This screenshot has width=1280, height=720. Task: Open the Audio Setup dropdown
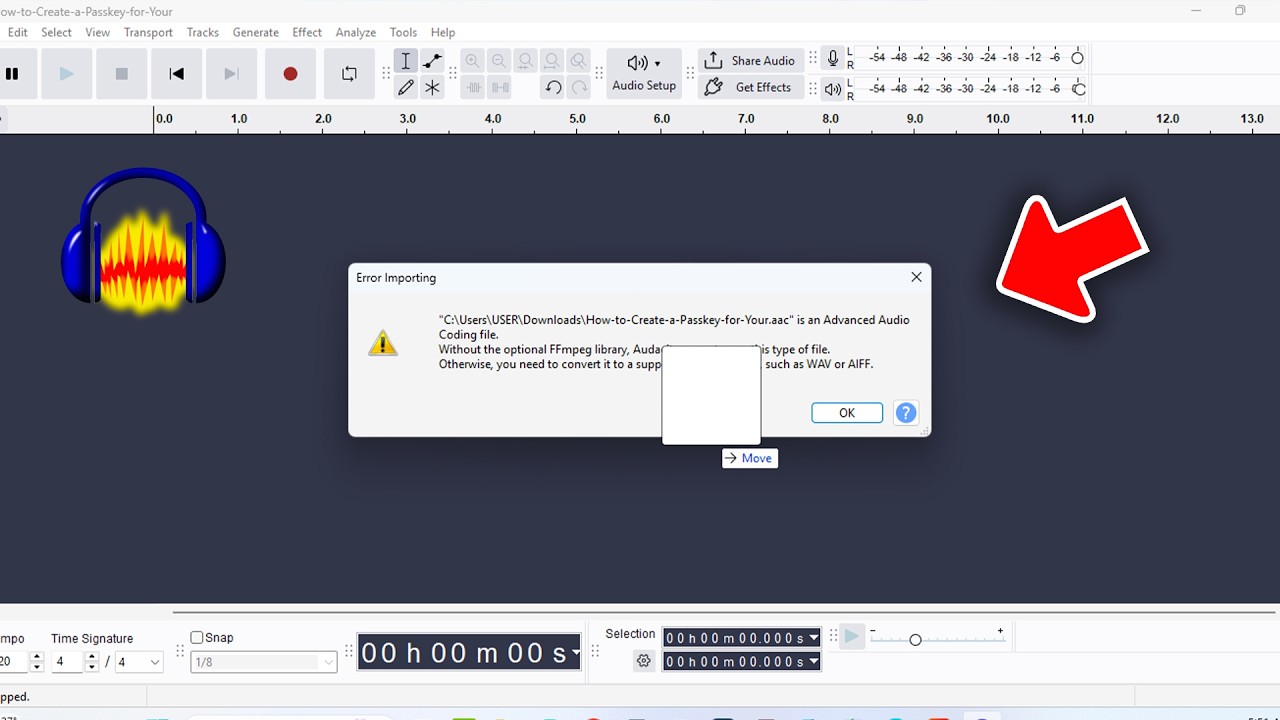(x=644, y=74)
